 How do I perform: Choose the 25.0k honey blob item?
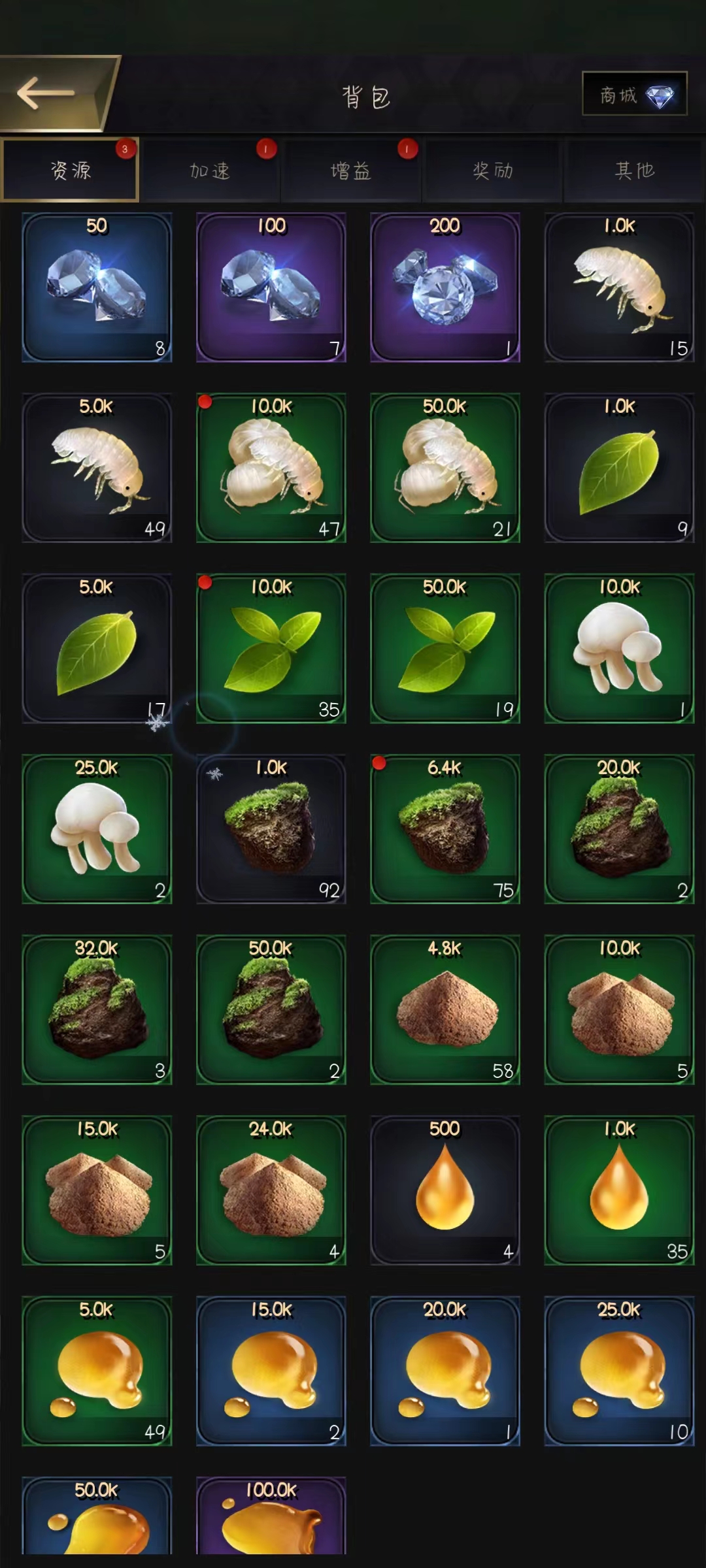click(619, 1371)
